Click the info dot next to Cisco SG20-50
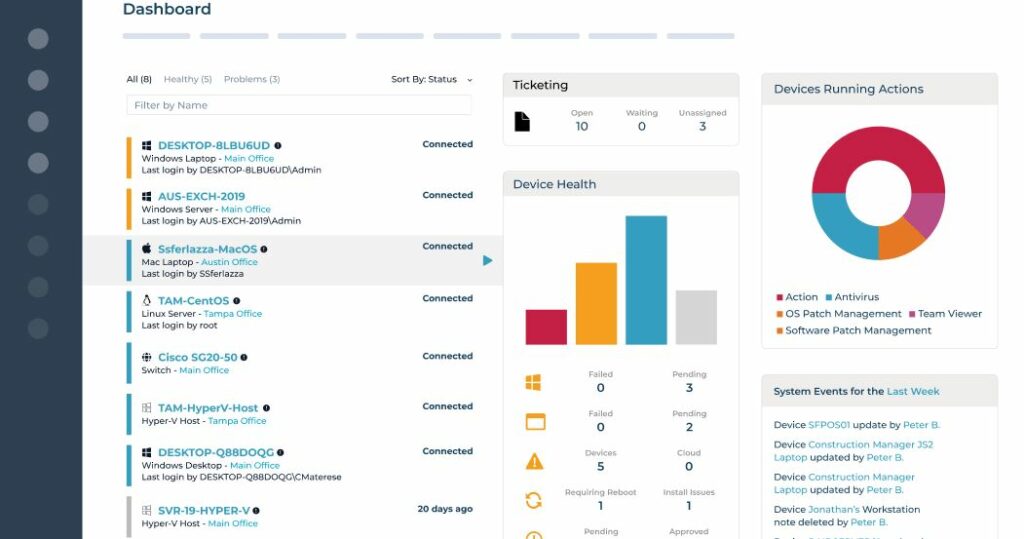 244,357
